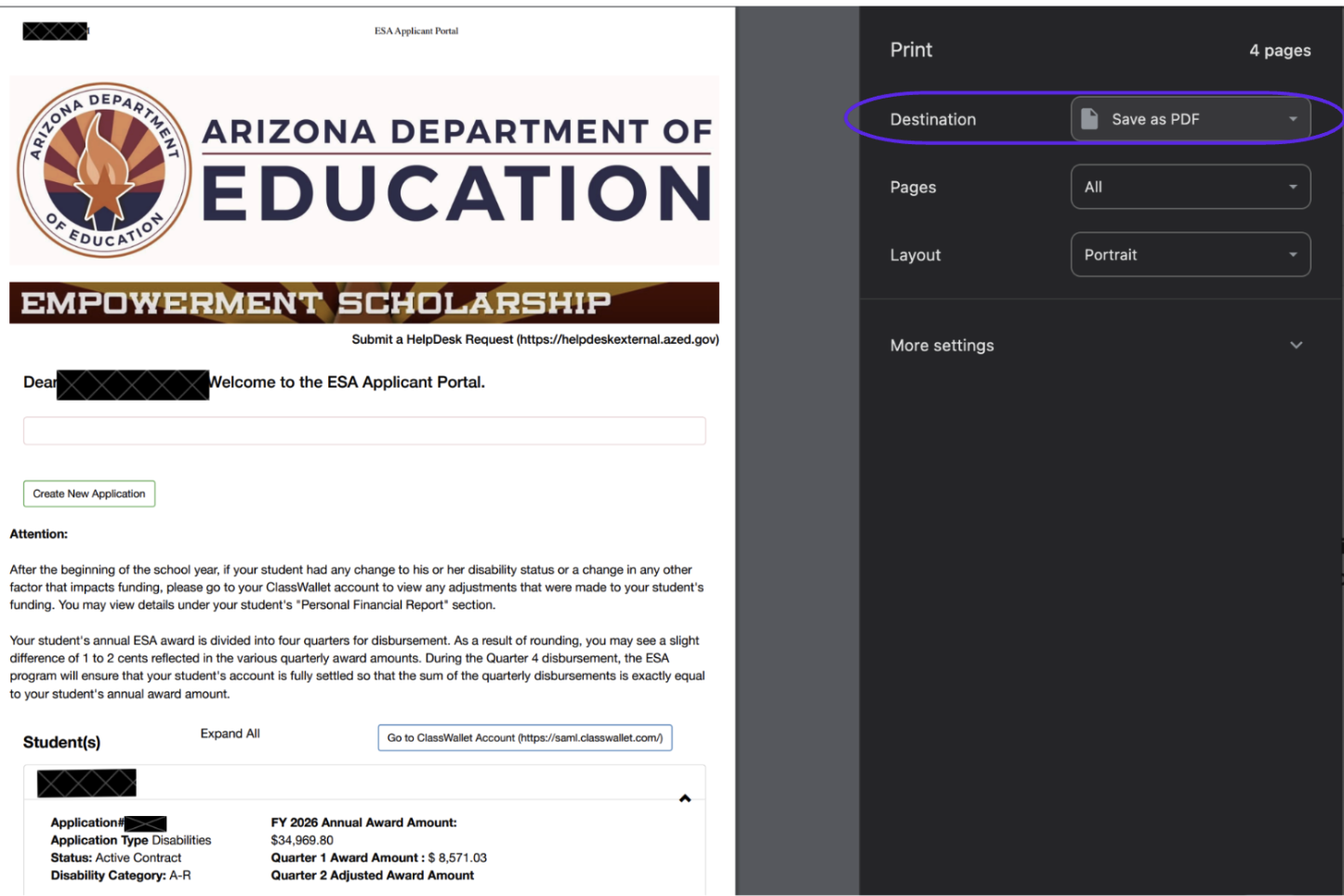This screenshot has width=1344, height=896.
Task: Open the Layout dropdown set to Portrait
Action: tap(1191, 255)
